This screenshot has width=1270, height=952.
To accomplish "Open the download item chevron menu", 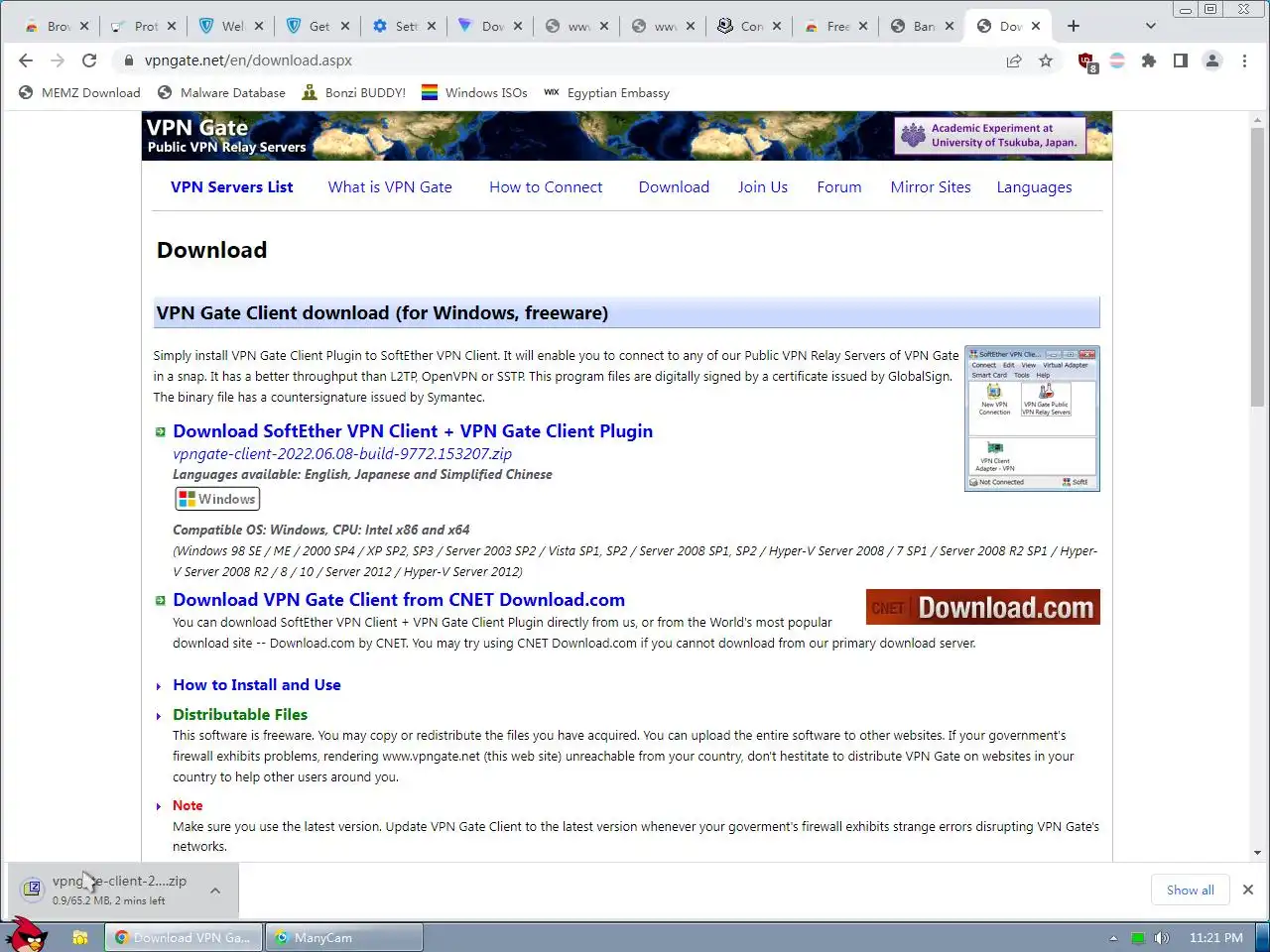I will point(215,891).
